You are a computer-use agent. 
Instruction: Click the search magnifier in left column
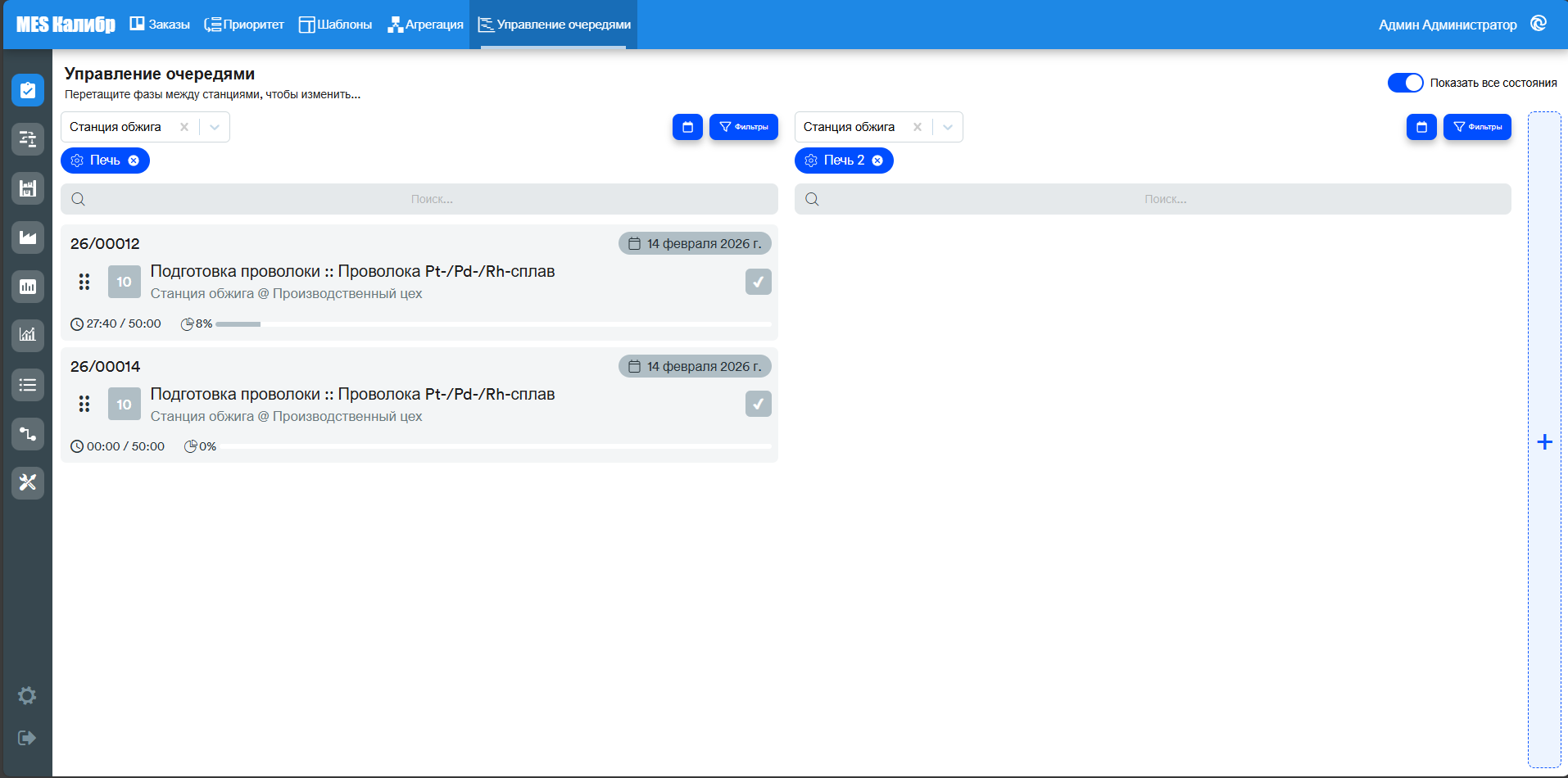(x=79, y=199)
